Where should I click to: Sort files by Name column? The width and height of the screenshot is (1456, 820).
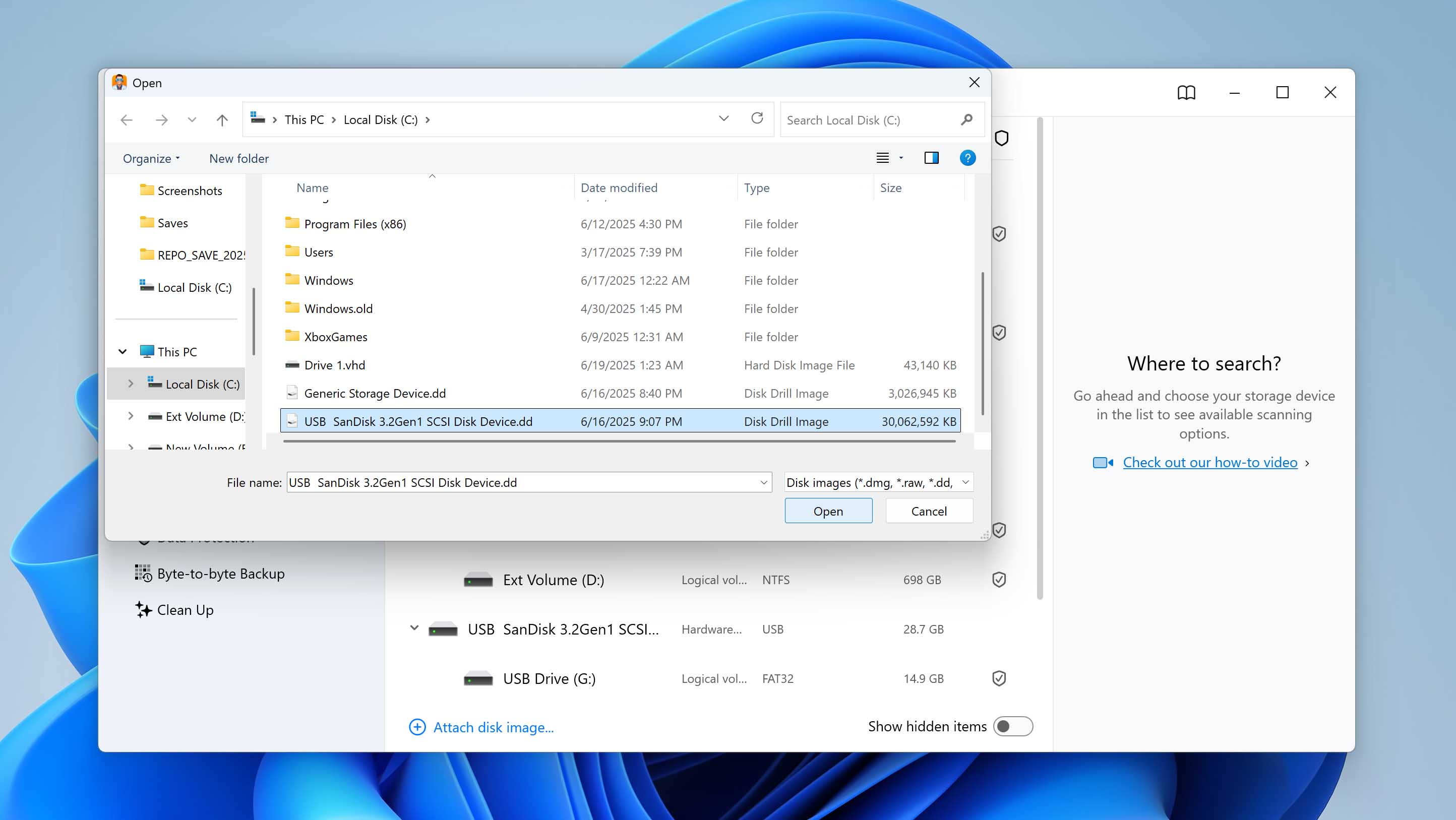tap(313, 187)
